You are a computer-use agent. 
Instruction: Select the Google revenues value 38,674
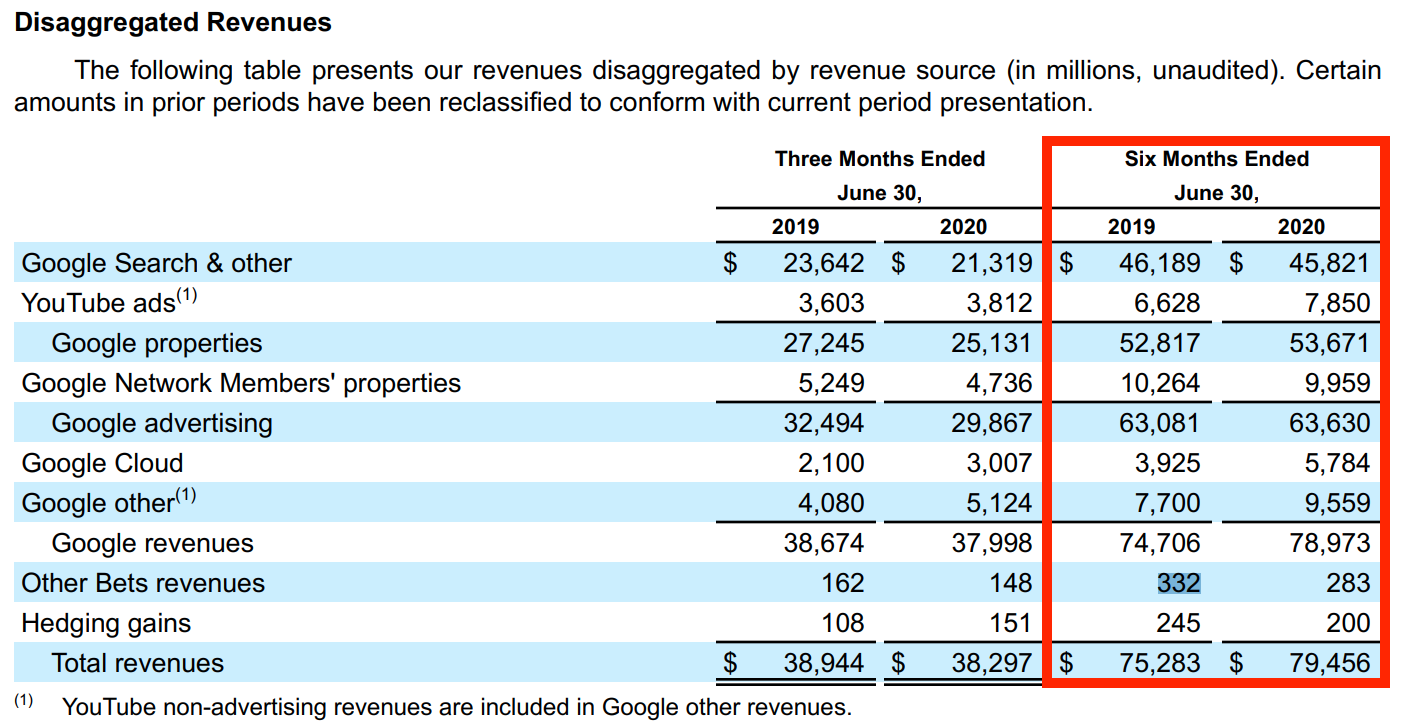coord(824,543)
